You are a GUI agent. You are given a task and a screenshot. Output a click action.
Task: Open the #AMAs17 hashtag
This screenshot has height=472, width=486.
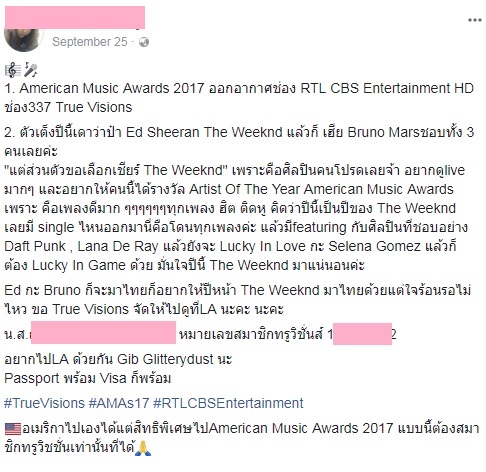[x=118, y=403]
